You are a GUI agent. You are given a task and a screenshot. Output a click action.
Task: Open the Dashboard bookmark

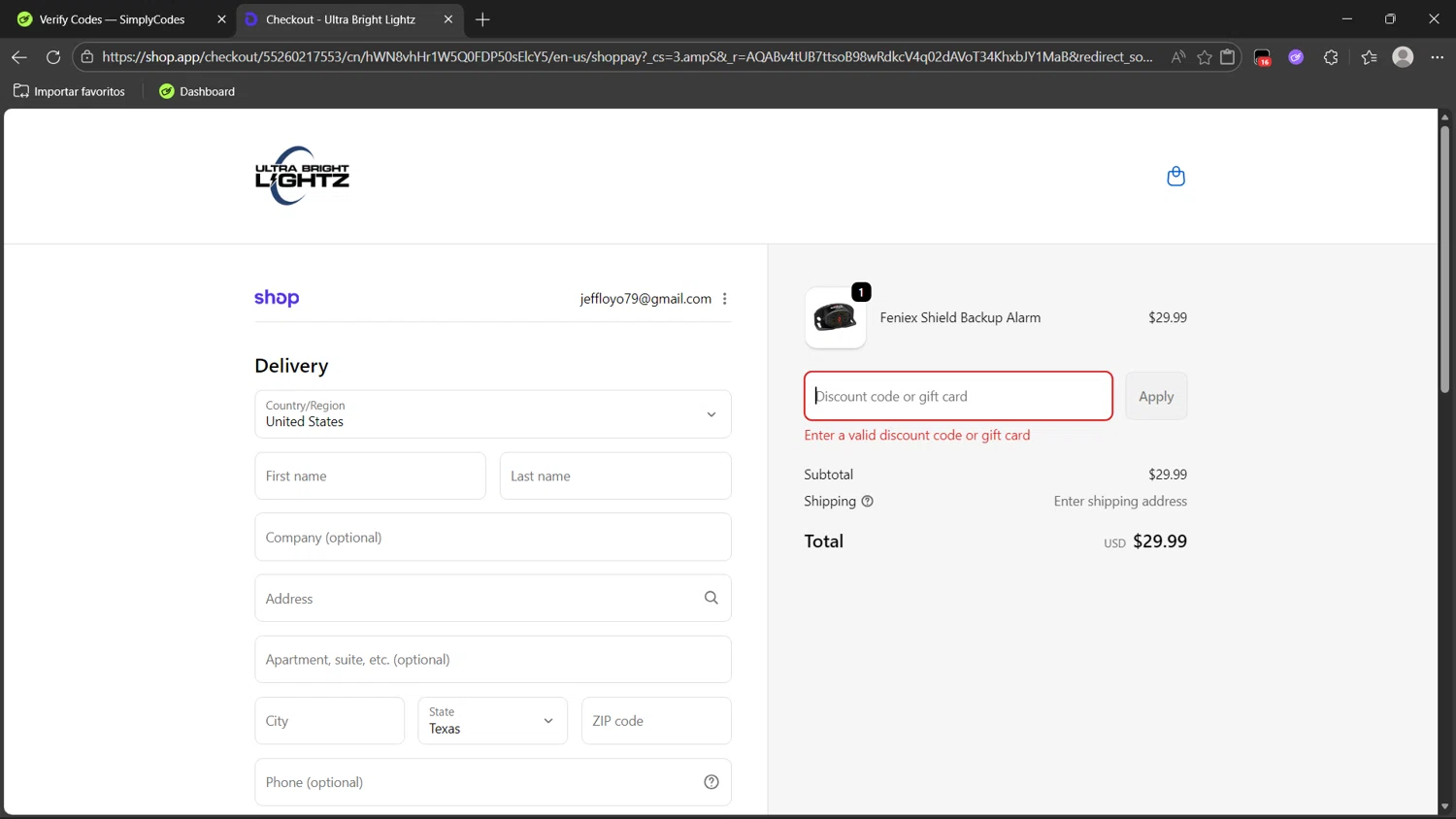click(197, 91)
